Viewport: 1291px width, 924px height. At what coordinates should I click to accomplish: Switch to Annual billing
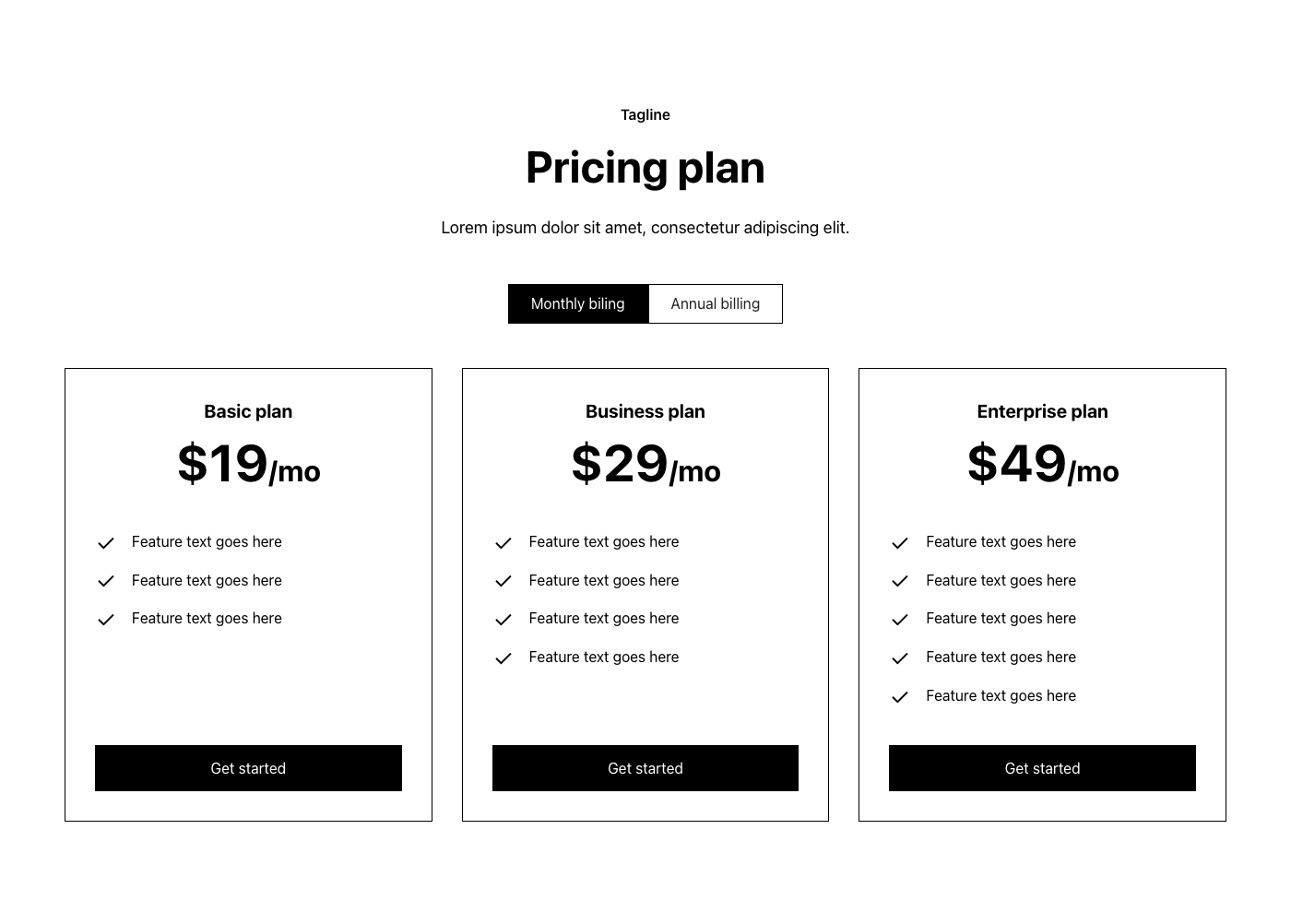coord(716,304)
